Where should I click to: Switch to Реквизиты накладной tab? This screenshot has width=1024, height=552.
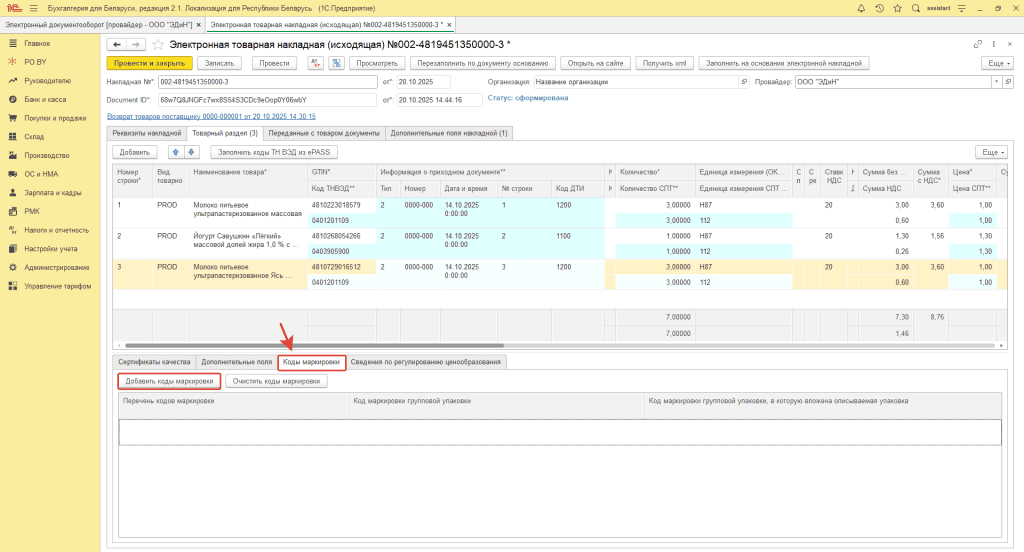pos(146,132)
